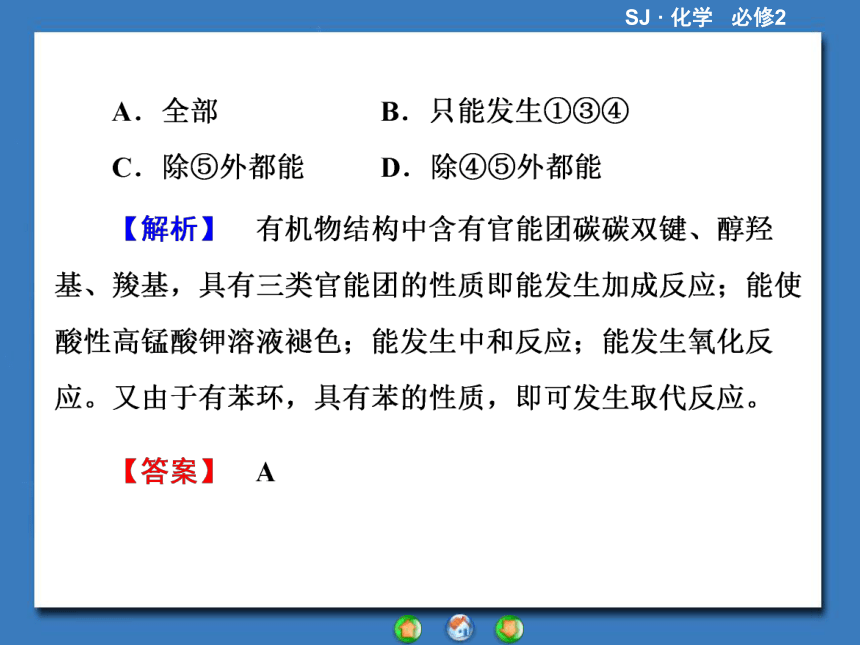
Task: Choose answer option C. 除⑤外都能
Action: [x=208, y=167]
